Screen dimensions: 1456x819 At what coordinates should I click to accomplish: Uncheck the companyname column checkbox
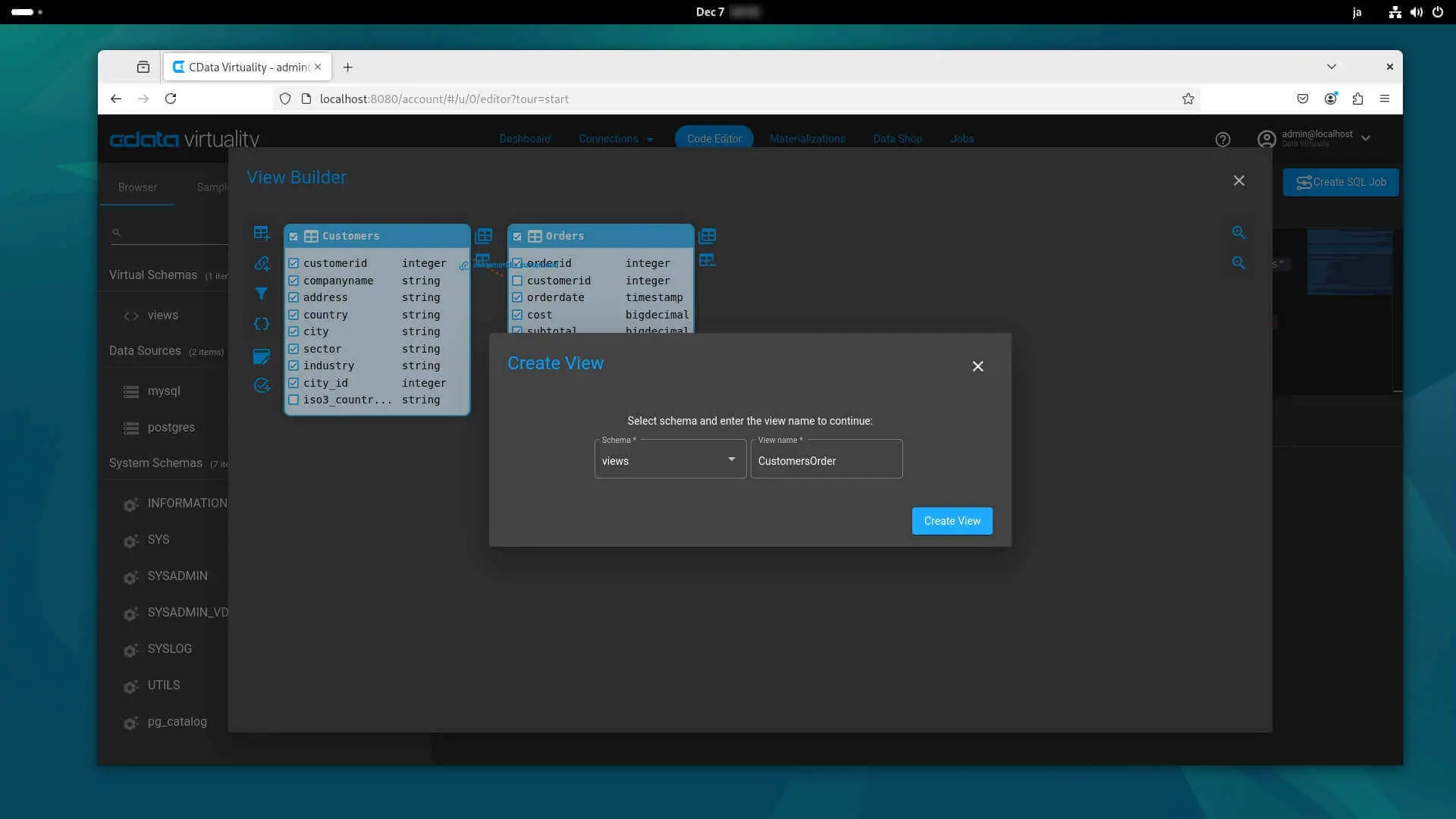293,281
